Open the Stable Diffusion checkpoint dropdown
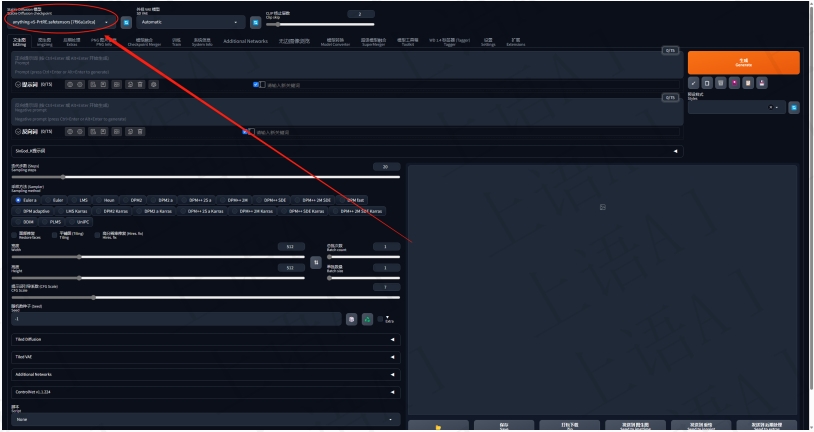814x432 pixels. [x=62, y=21]
